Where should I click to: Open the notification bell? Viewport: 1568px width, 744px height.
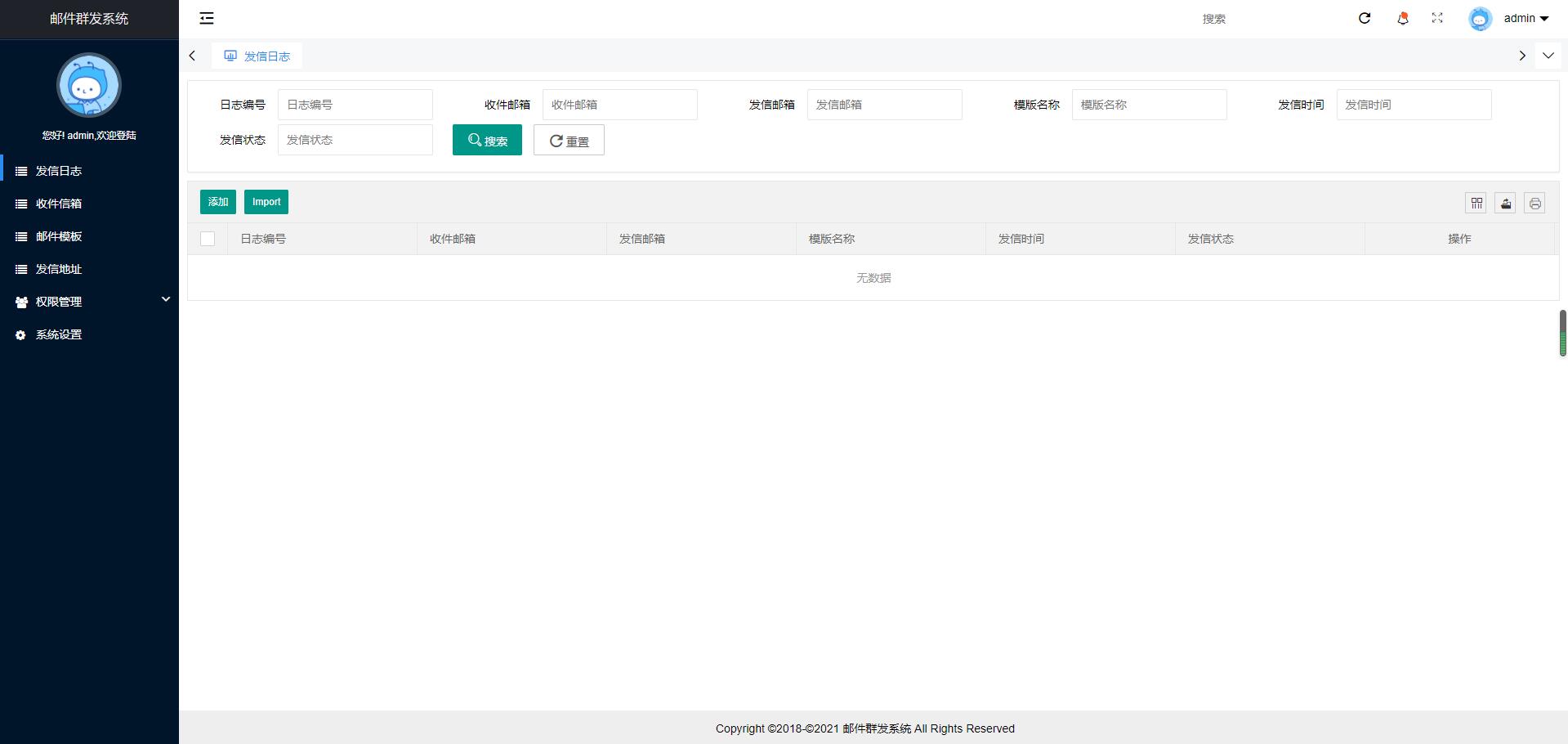(1402, 18)
